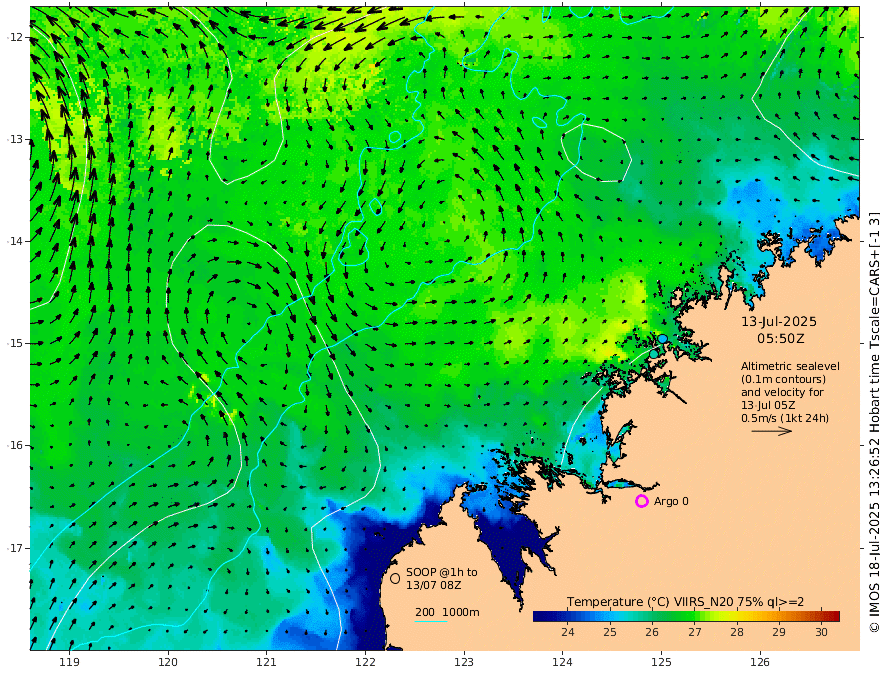Click the '13/07 08Z' text
Image resolution: width=880 pixels, height=680 pixels.
tap(434, 585)
